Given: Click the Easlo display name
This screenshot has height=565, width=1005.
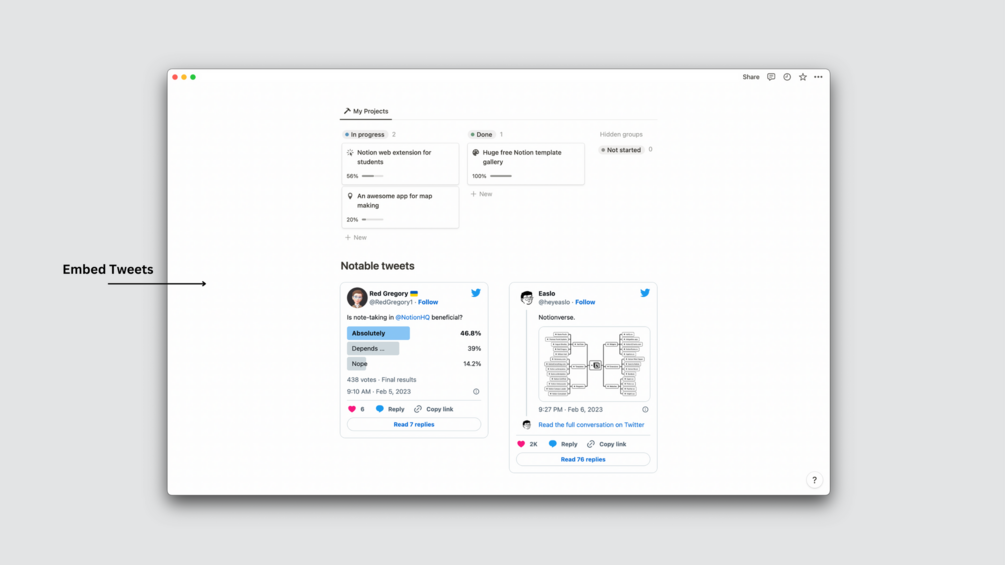Looking at the screenshot, I should (547, 293).
